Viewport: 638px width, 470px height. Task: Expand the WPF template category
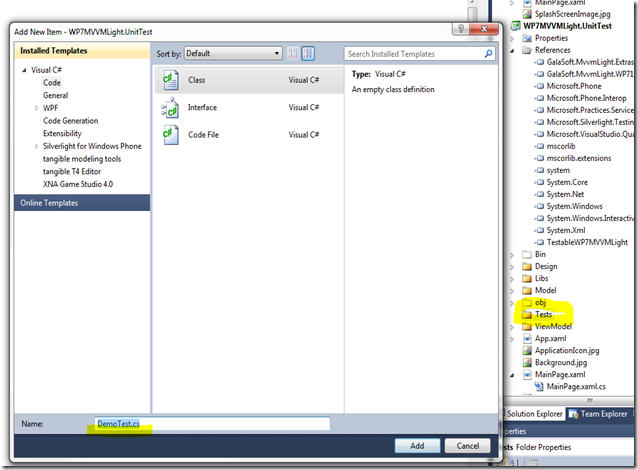[x=36, y=108]
